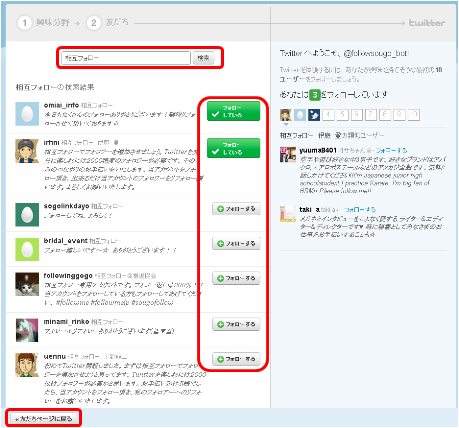Image resolution: width=459 pixels, height=428 pixels.
Task: Follow uennu using its follow button
Action: pyautogui.click(x=236, y=359)
